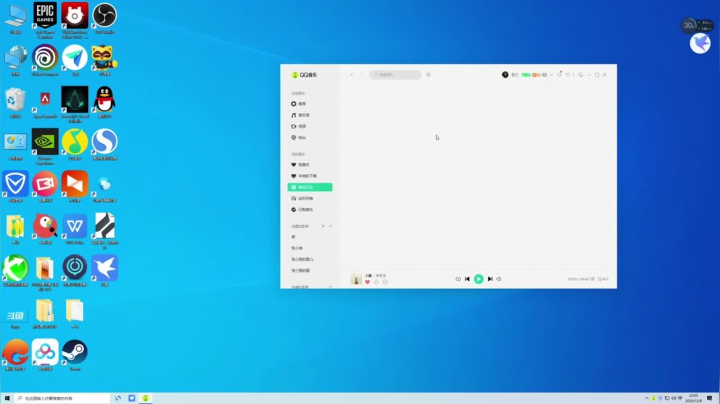This screenshot has width=720, height=404.
Task: Open Baidu Netdisk desktop shortcut
Action: coord(45,355)
